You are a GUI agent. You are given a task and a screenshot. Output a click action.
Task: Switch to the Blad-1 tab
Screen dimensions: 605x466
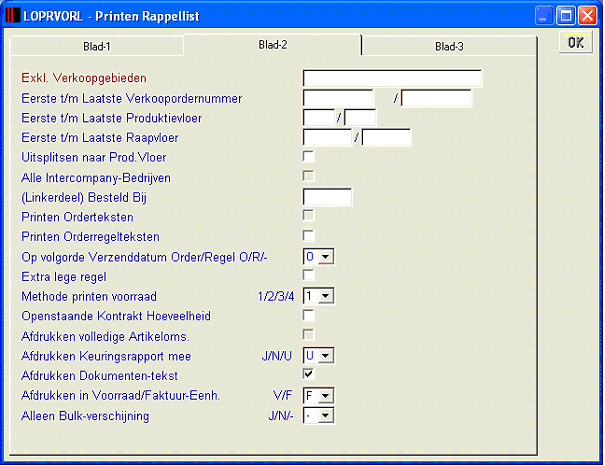pyautogui.click(x=96, y=47)
